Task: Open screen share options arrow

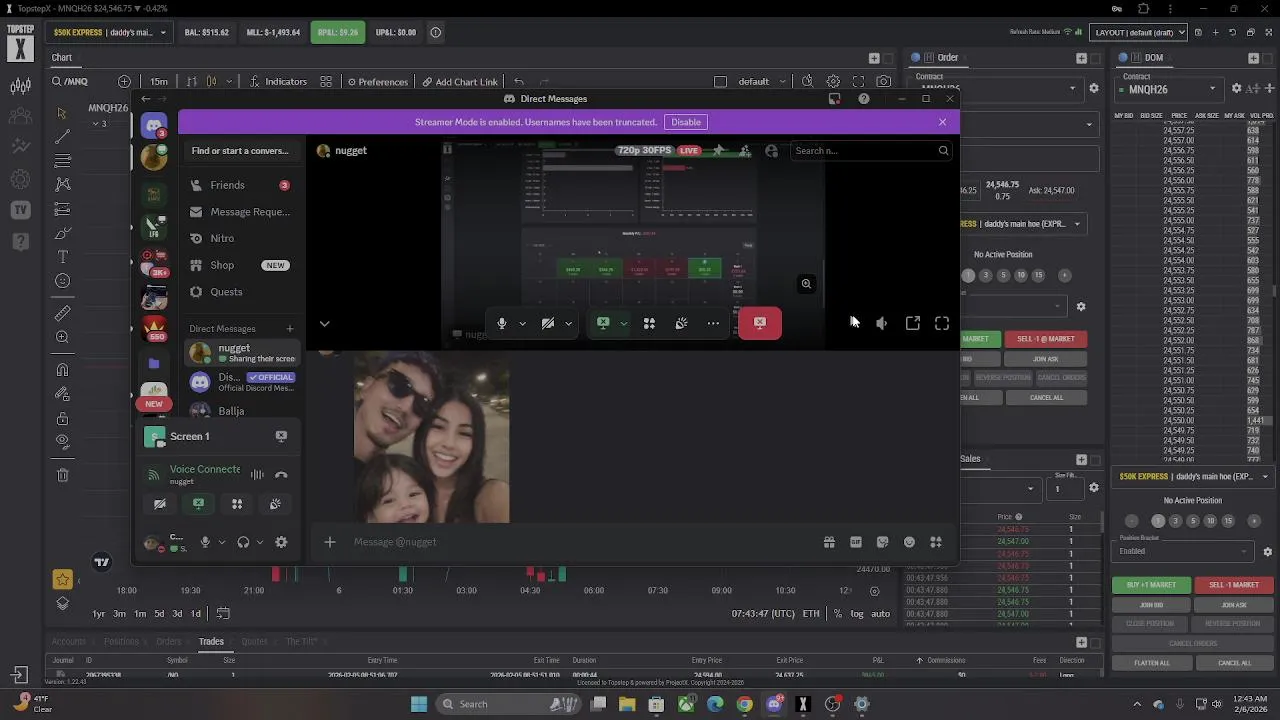Action: coord(623,323)
